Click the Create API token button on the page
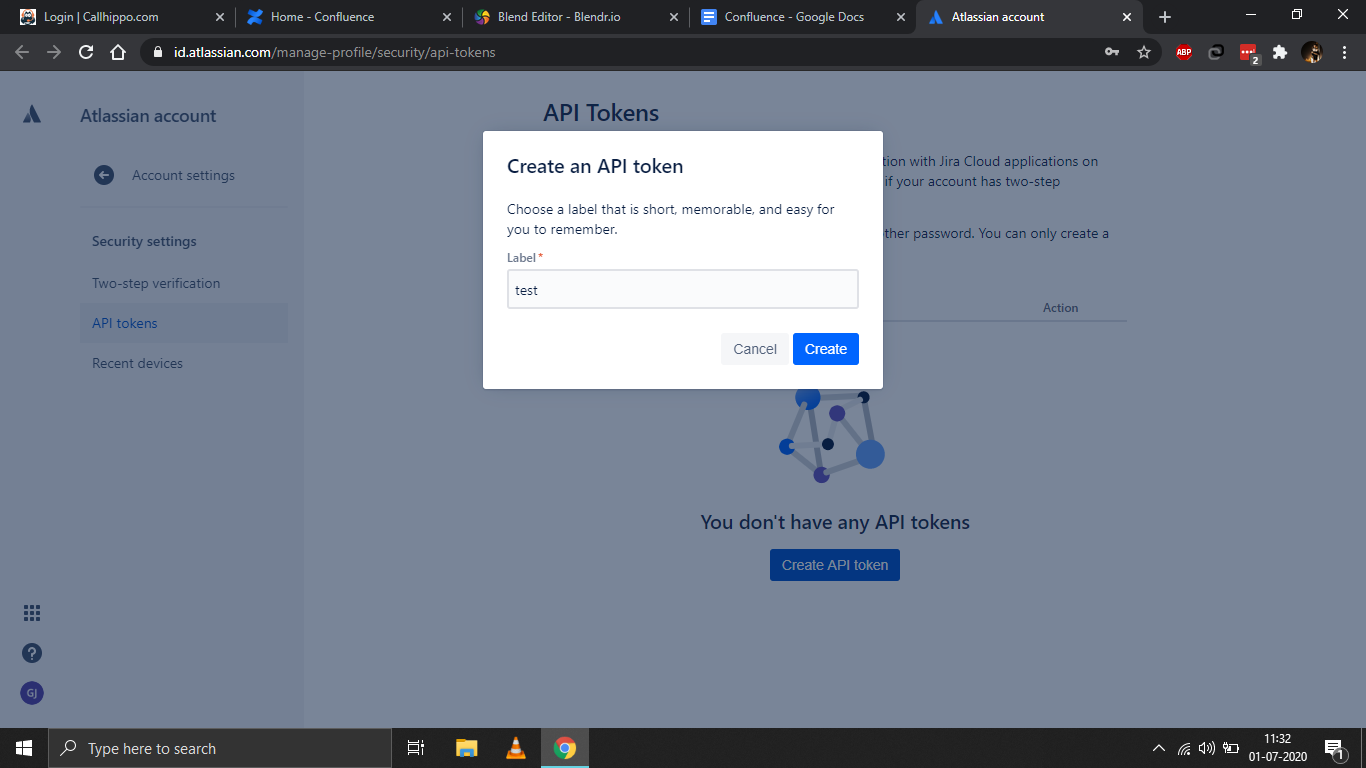The height and width of the screenshot is (768, 1366). (835, 565)
